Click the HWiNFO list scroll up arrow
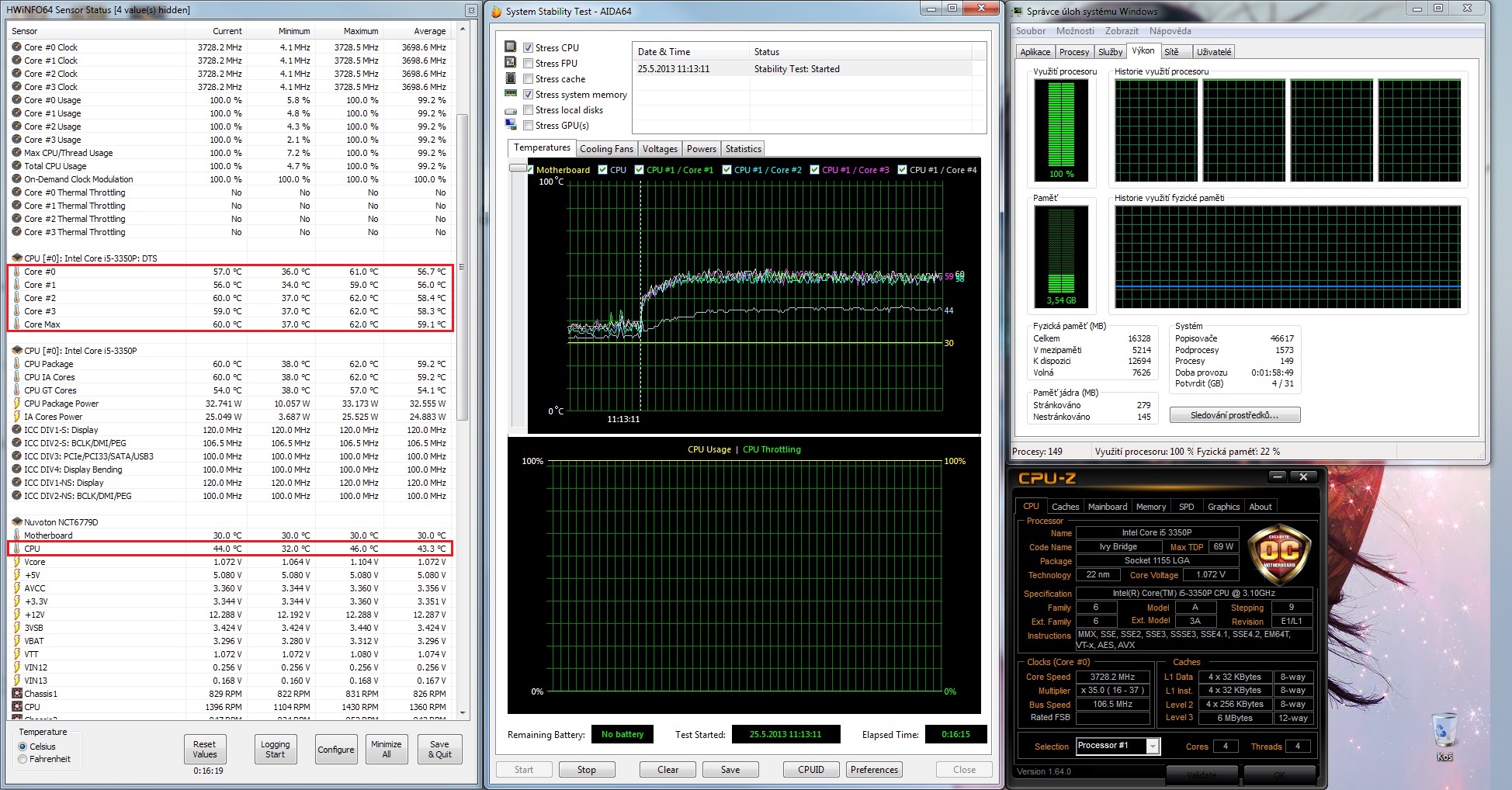 (x=463, y=29)
